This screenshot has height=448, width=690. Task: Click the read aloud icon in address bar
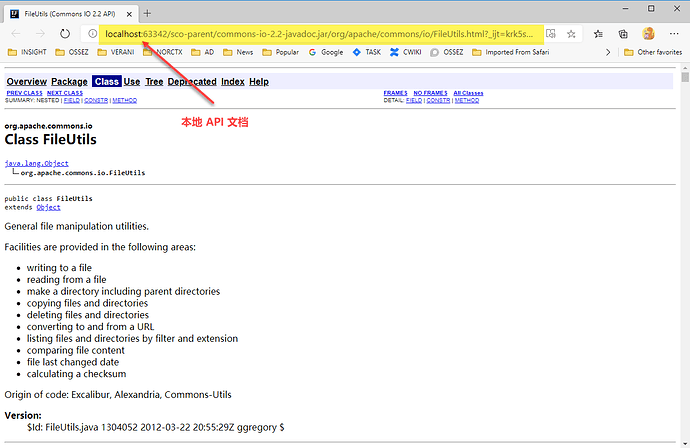(x=551, y=33)
